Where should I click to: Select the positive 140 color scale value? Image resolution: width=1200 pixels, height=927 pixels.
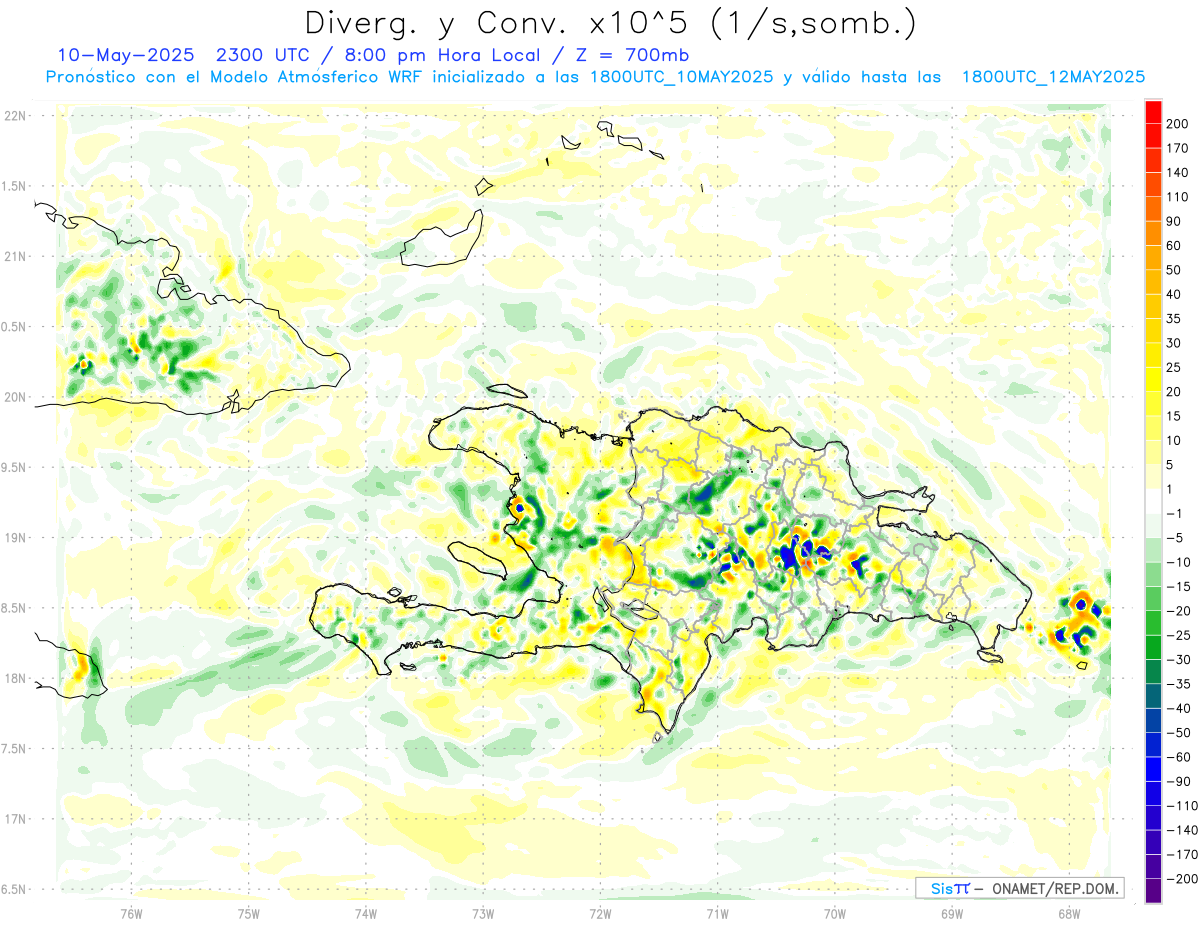pos(1178,173)
